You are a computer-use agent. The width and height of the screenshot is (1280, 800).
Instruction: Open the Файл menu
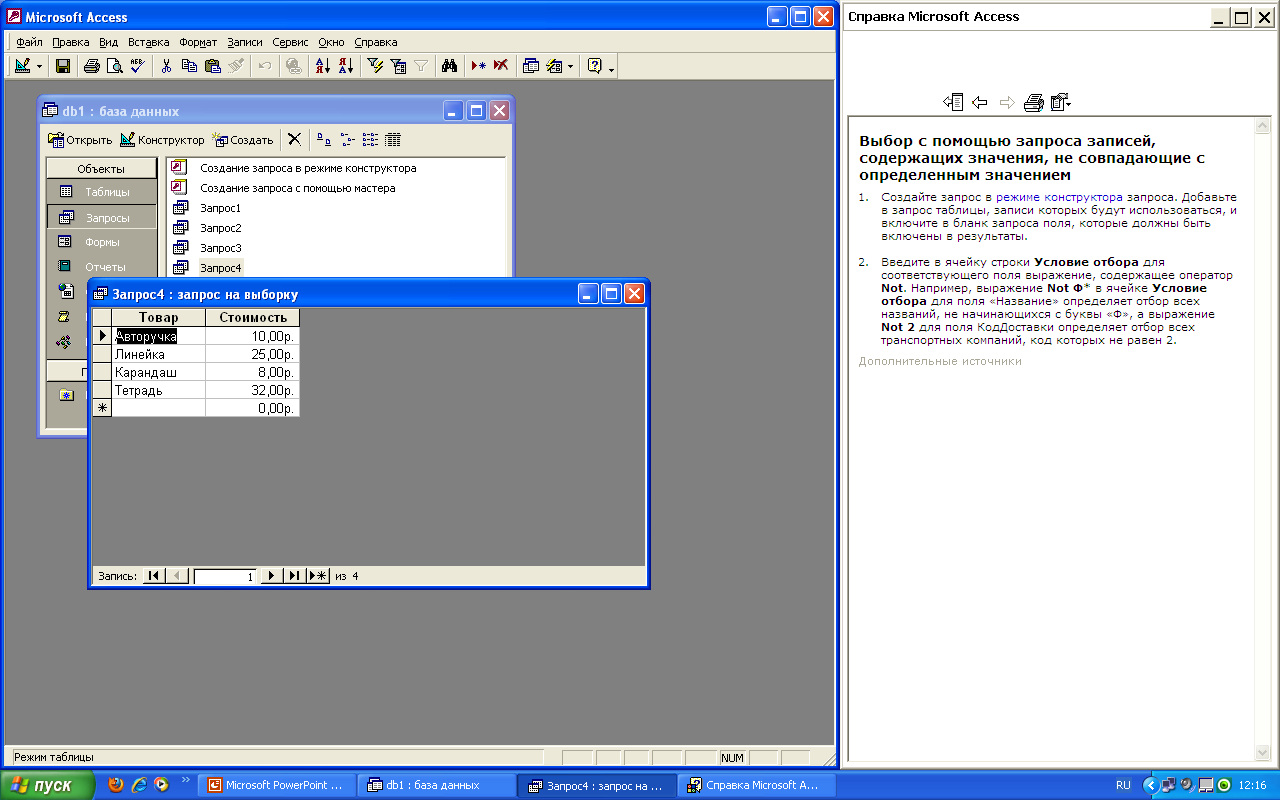[29, 42]
